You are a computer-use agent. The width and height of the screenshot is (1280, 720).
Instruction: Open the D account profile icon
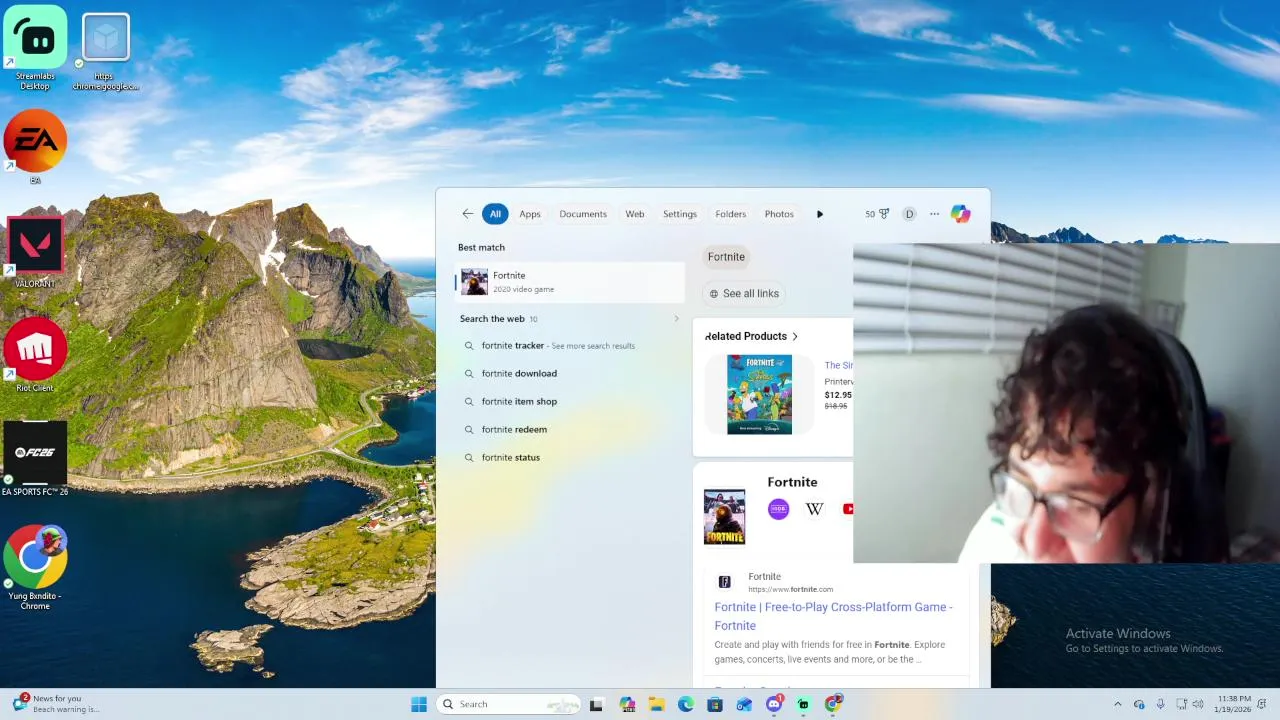pos(909,214)
